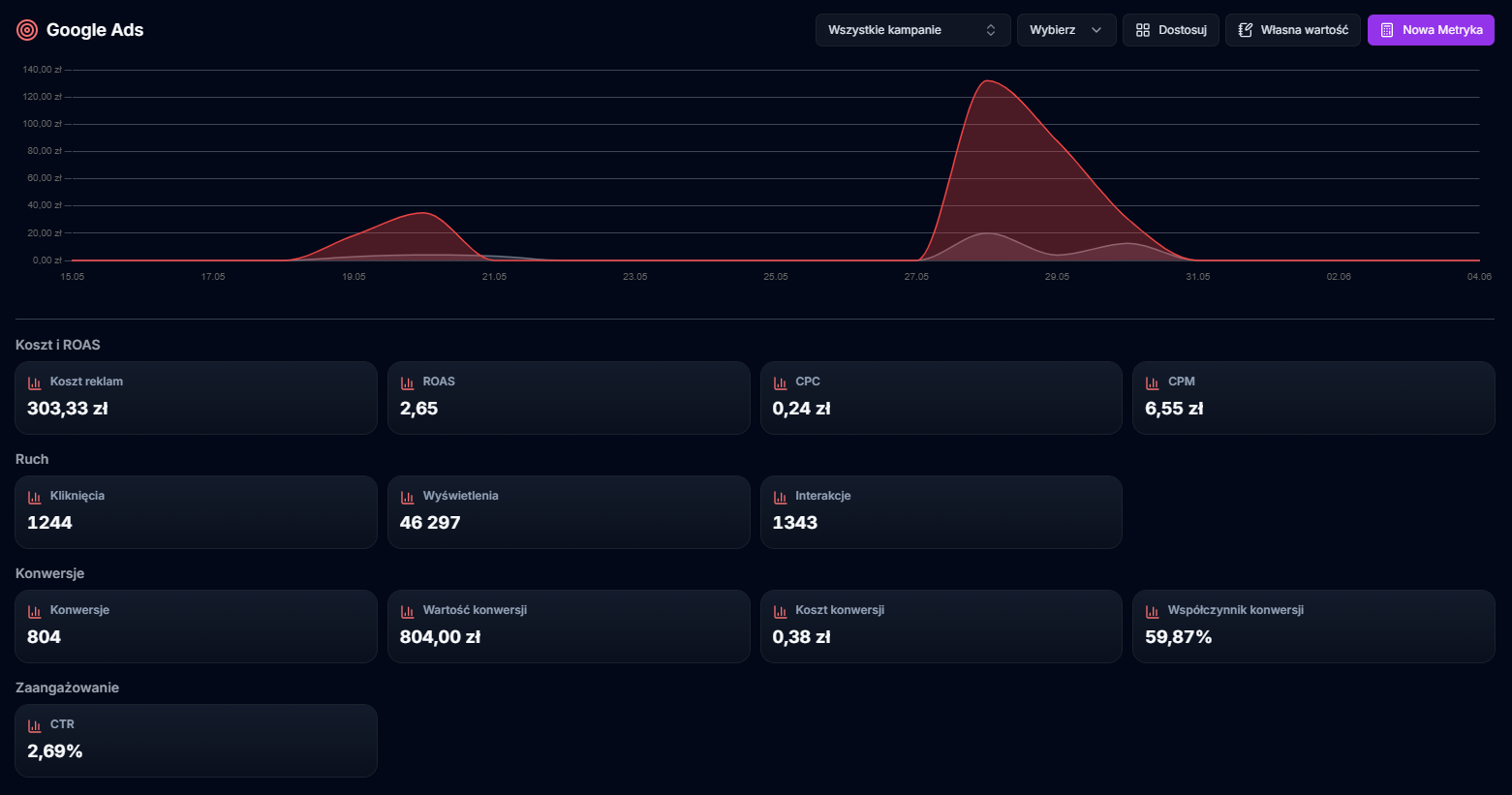Expand the Wybierz dropdown
The image size is (1512, 795).
click(1065, 30)
